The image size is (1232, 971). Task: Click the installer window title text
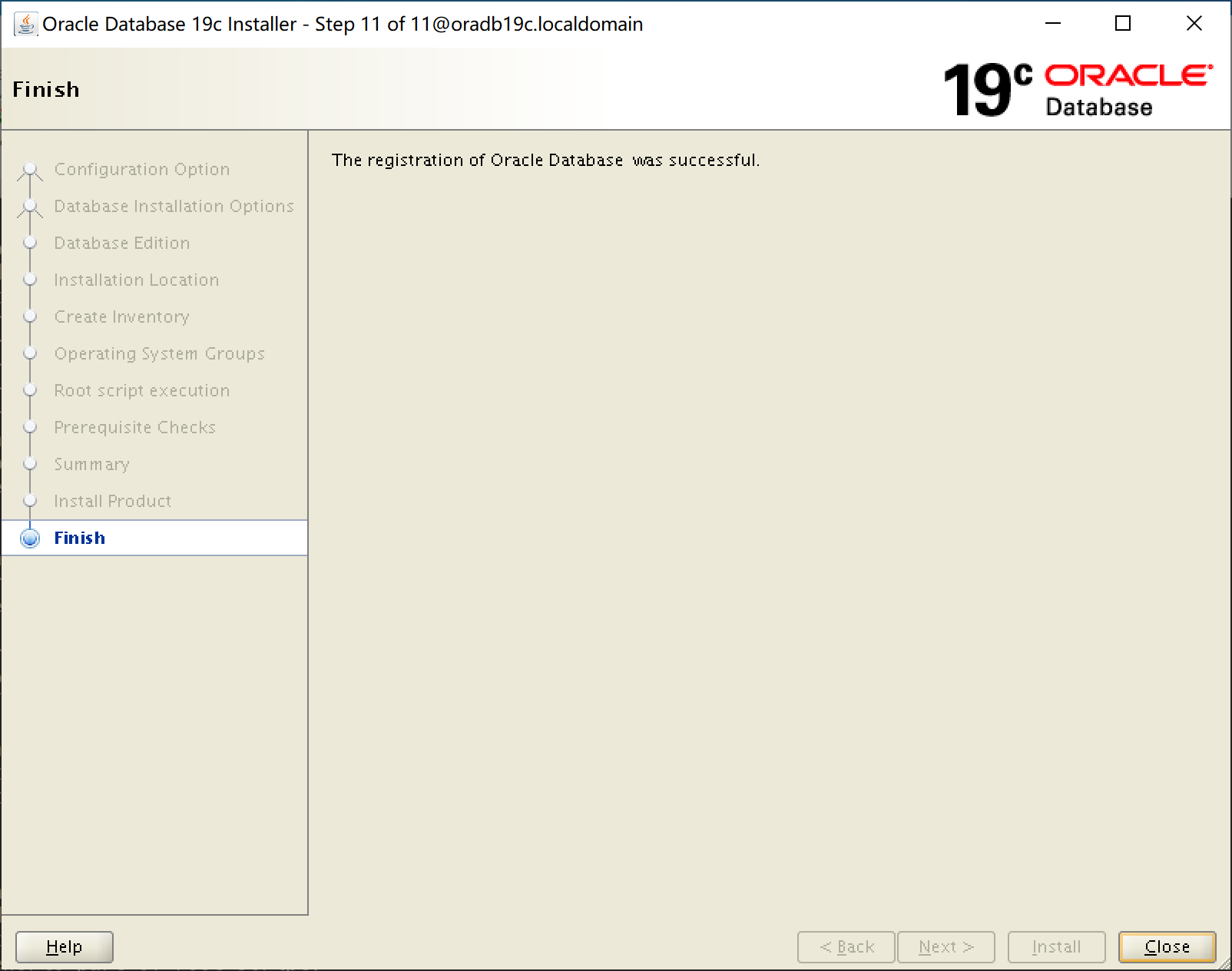pos(343,24)
